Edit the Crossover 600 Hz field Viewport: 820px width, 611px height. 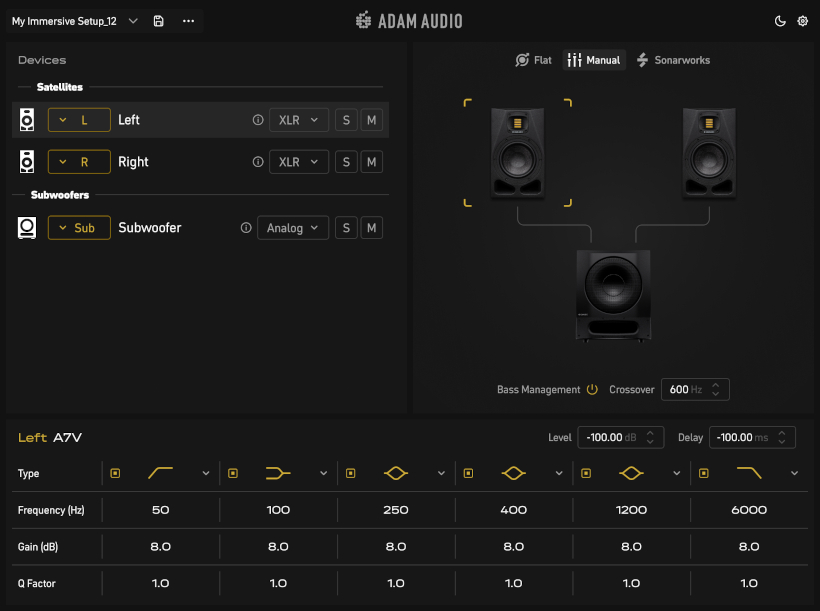coord(695,389)
